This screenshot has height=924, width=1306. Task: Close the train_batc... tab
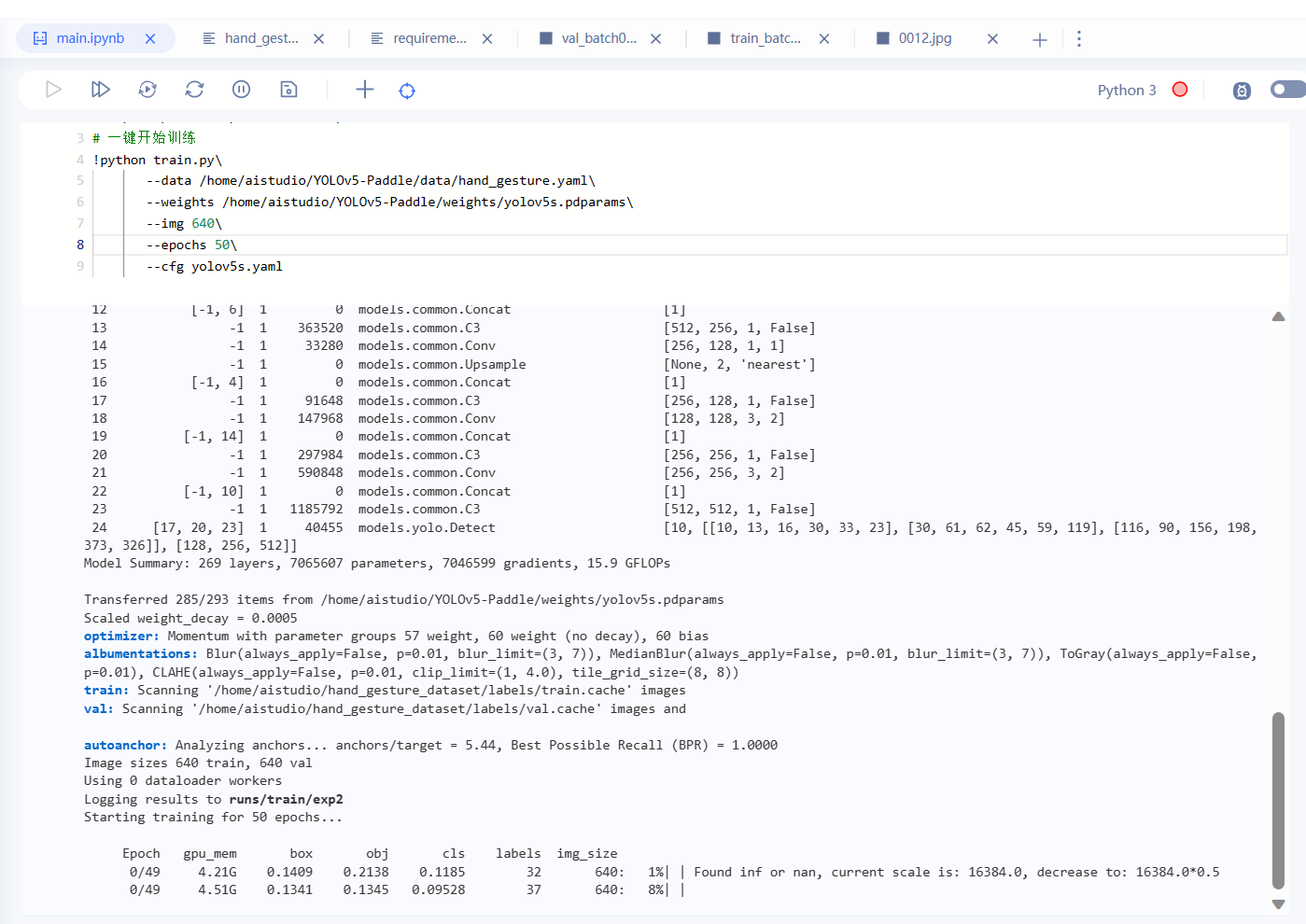[x=824, y=38]
